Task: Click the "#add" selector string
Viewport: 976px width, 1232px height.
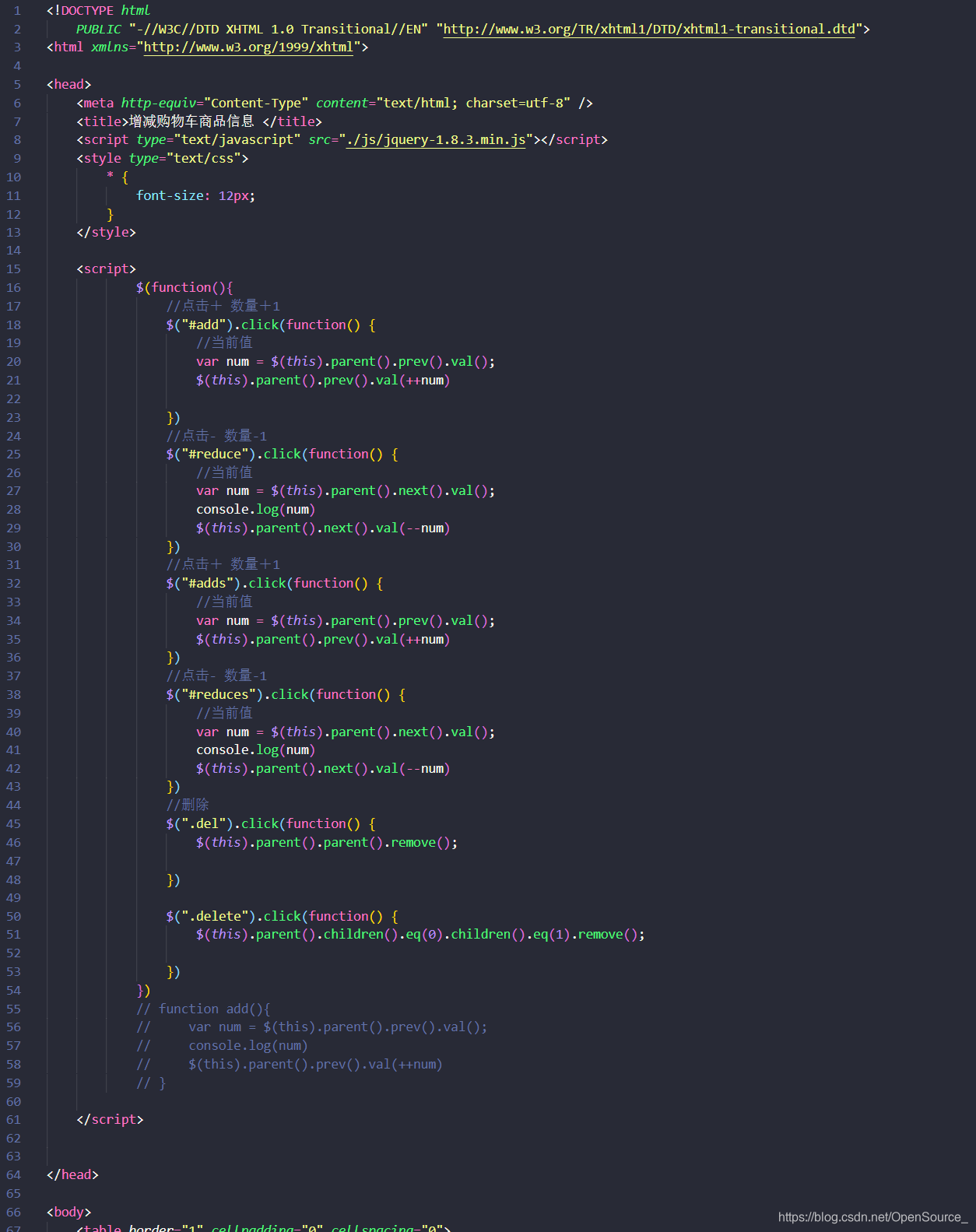Action: 203,325
